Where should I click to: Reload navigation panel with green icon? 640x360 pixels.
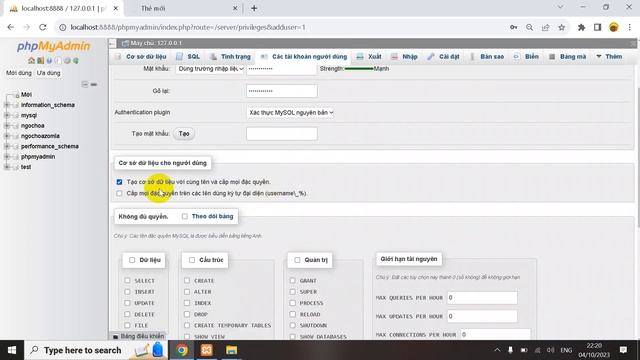pyautogui.click(x=76, y=60)
